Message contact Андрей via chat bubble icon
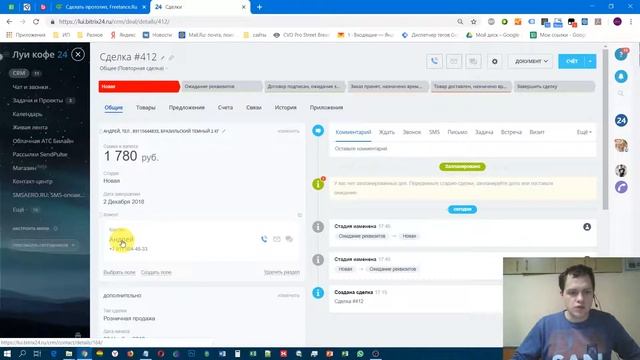The width and height of the screenshot is (640, 360). pos(289,239)
